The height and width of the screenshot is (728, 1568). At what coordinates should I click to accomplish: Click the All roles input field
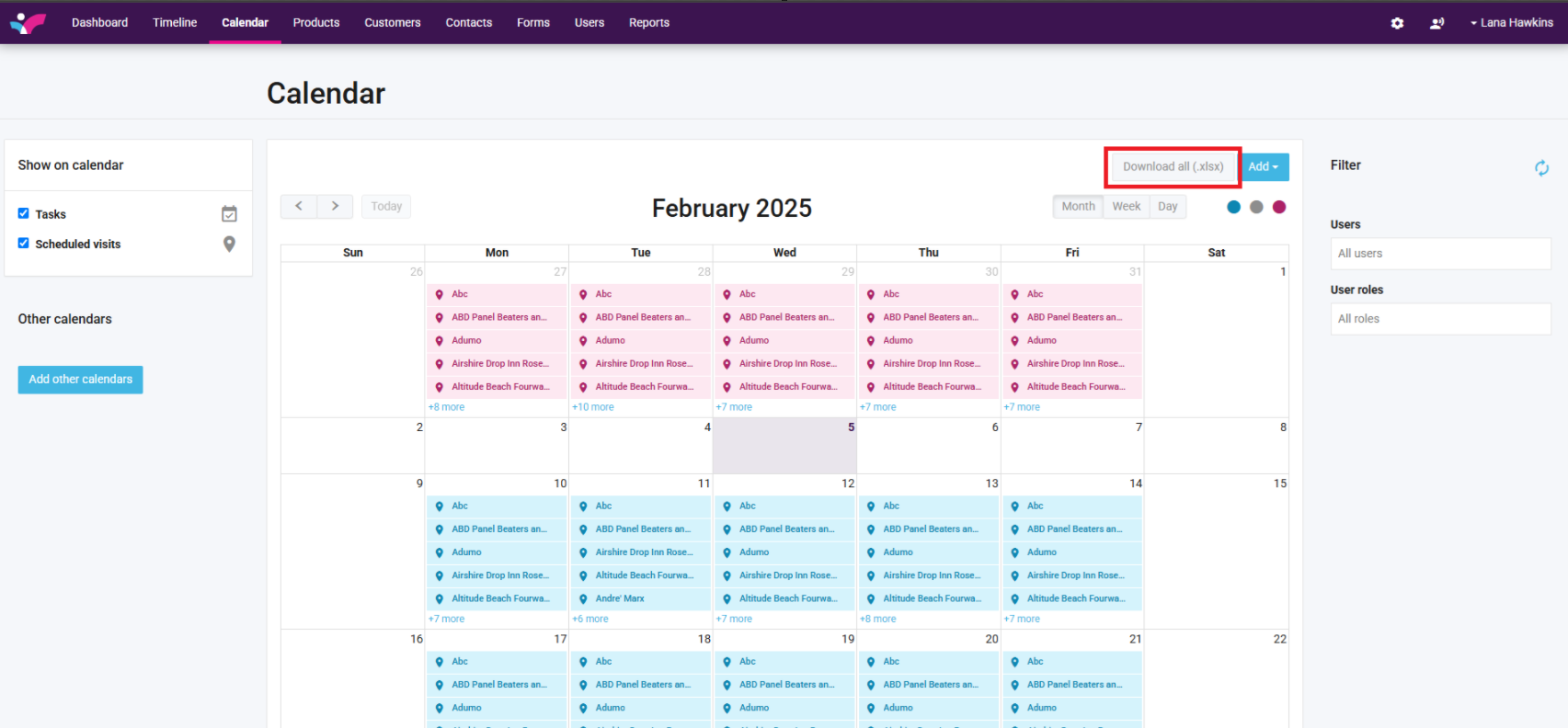pos(1439,319)
